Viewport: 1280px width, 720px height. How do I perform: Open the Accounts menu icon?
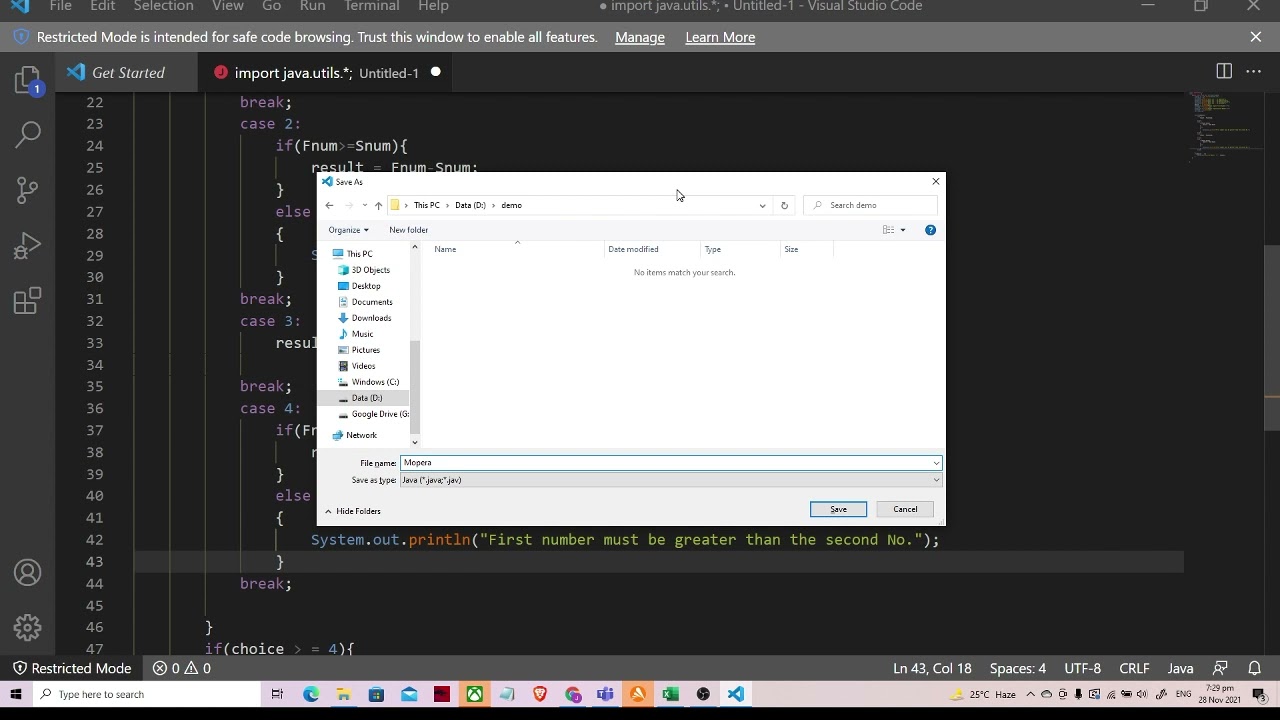click(x=28, y=573)
